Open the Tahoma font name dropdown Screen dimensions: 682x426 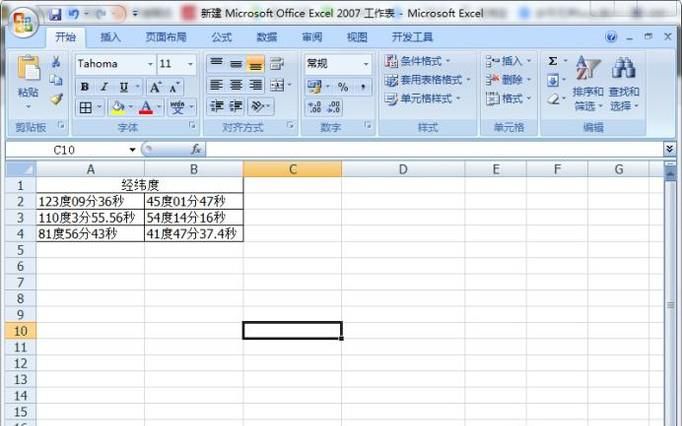point(150,64)
